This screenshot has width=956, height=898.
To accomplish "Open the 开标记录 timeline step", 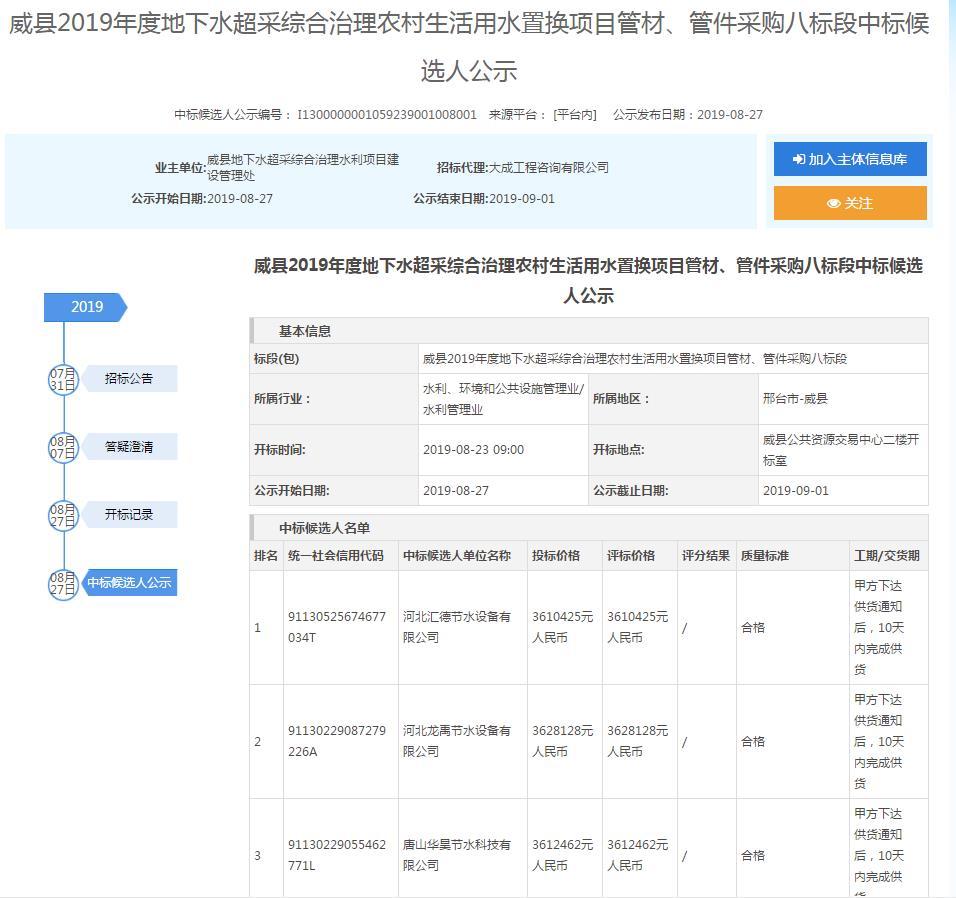I will click(129, 515).
